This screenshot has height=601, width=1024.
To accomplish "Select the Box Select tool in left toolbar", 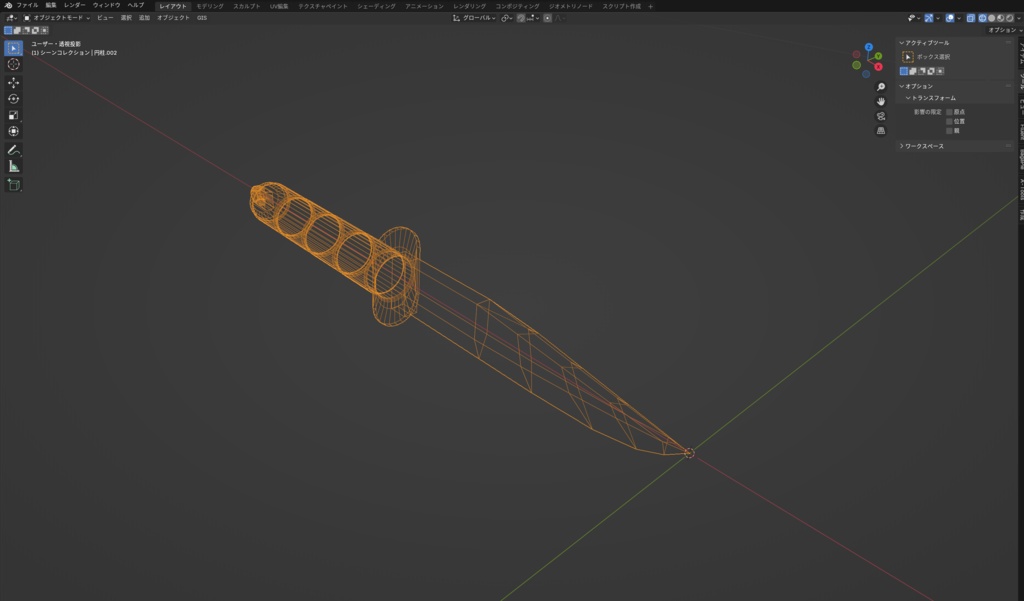I will [13, 48].
